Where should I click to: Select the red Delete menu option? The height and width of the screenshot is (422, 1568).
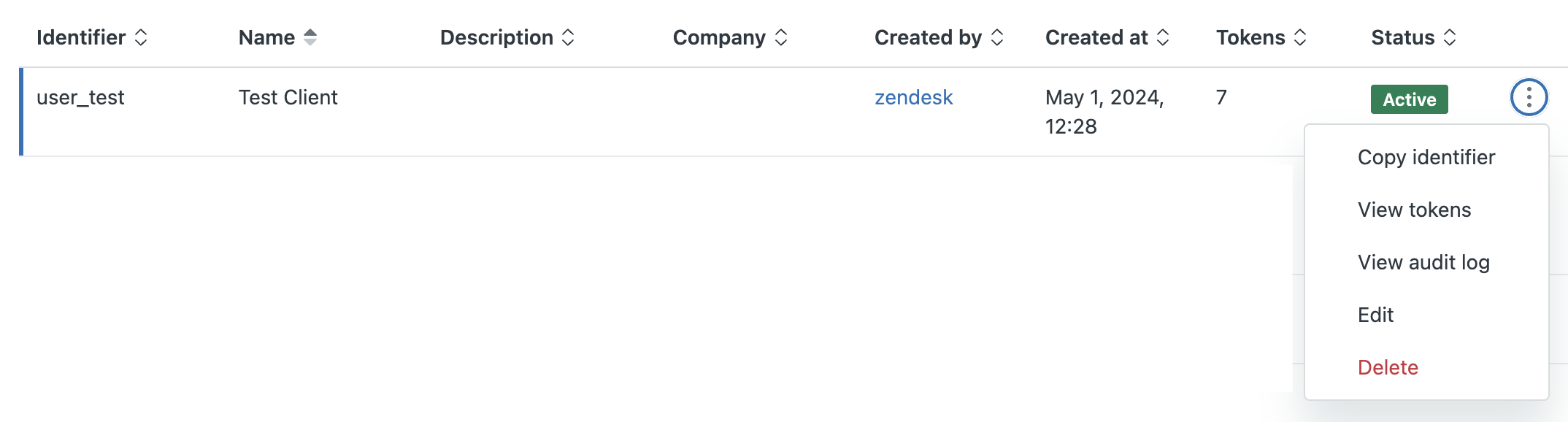tap(1426, 367)
